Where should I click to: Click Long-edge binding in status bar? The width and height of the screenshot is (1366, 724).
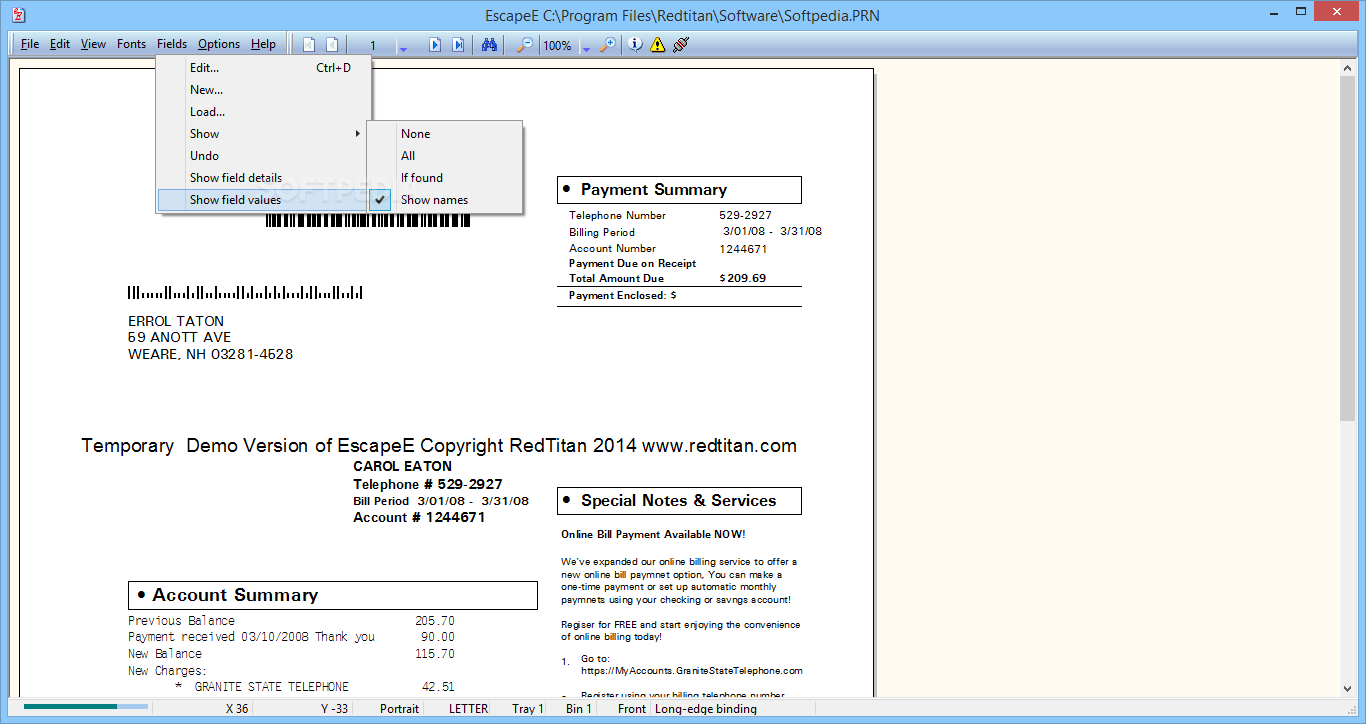(x=706, y=709)
